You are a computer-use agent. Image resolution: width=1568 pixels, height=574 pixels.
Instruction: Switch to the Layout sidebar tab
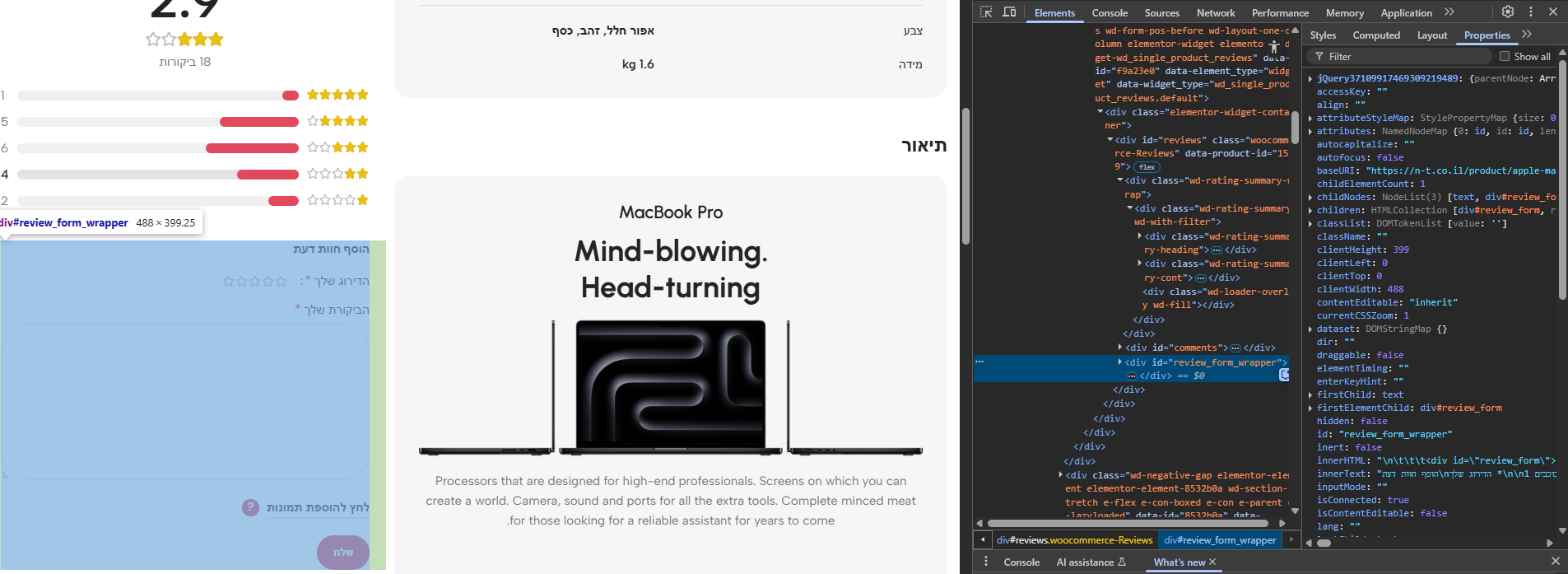click(x=1432, y=35)
